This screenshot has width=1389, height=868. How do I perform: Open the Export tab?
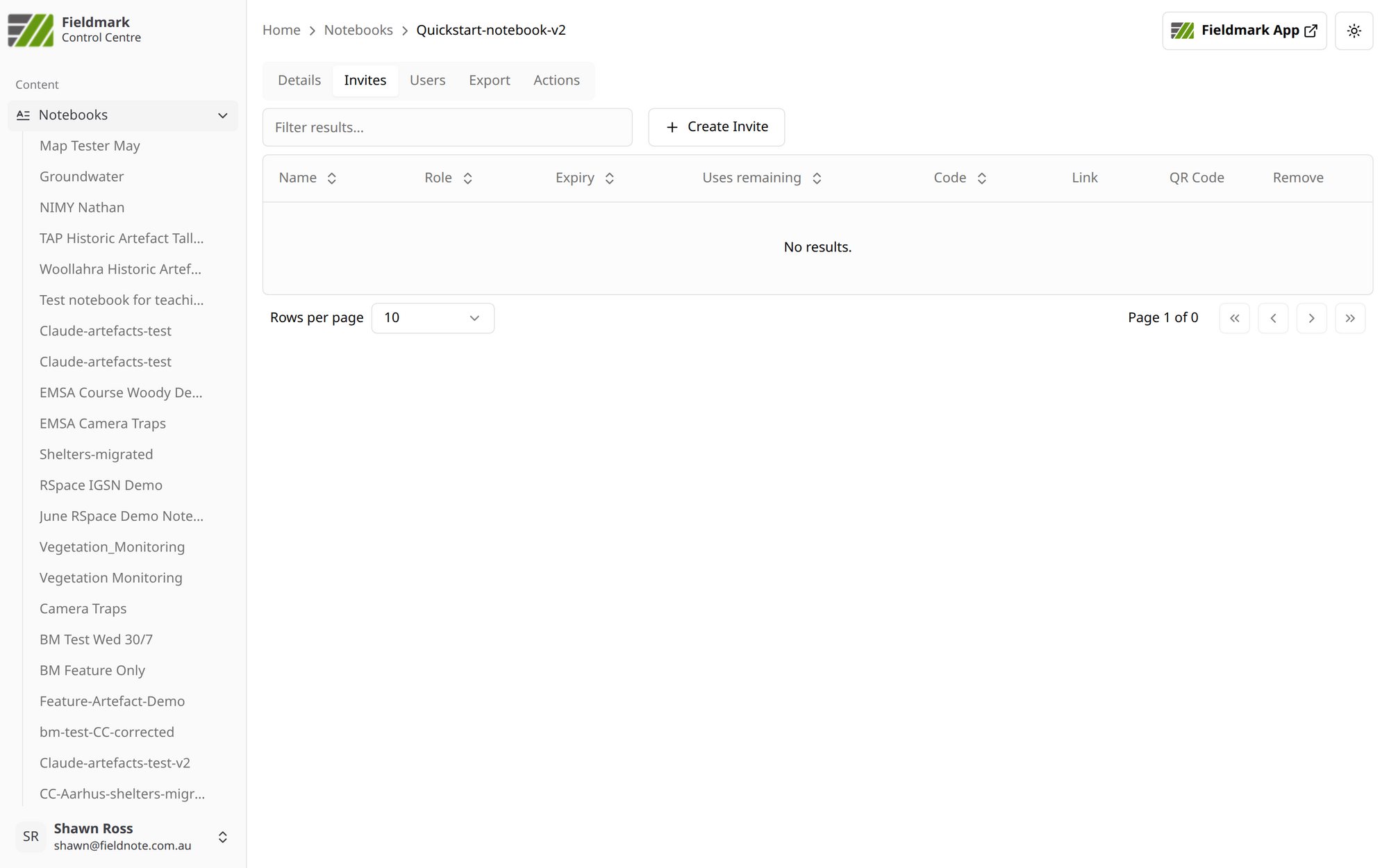point(489,81)
